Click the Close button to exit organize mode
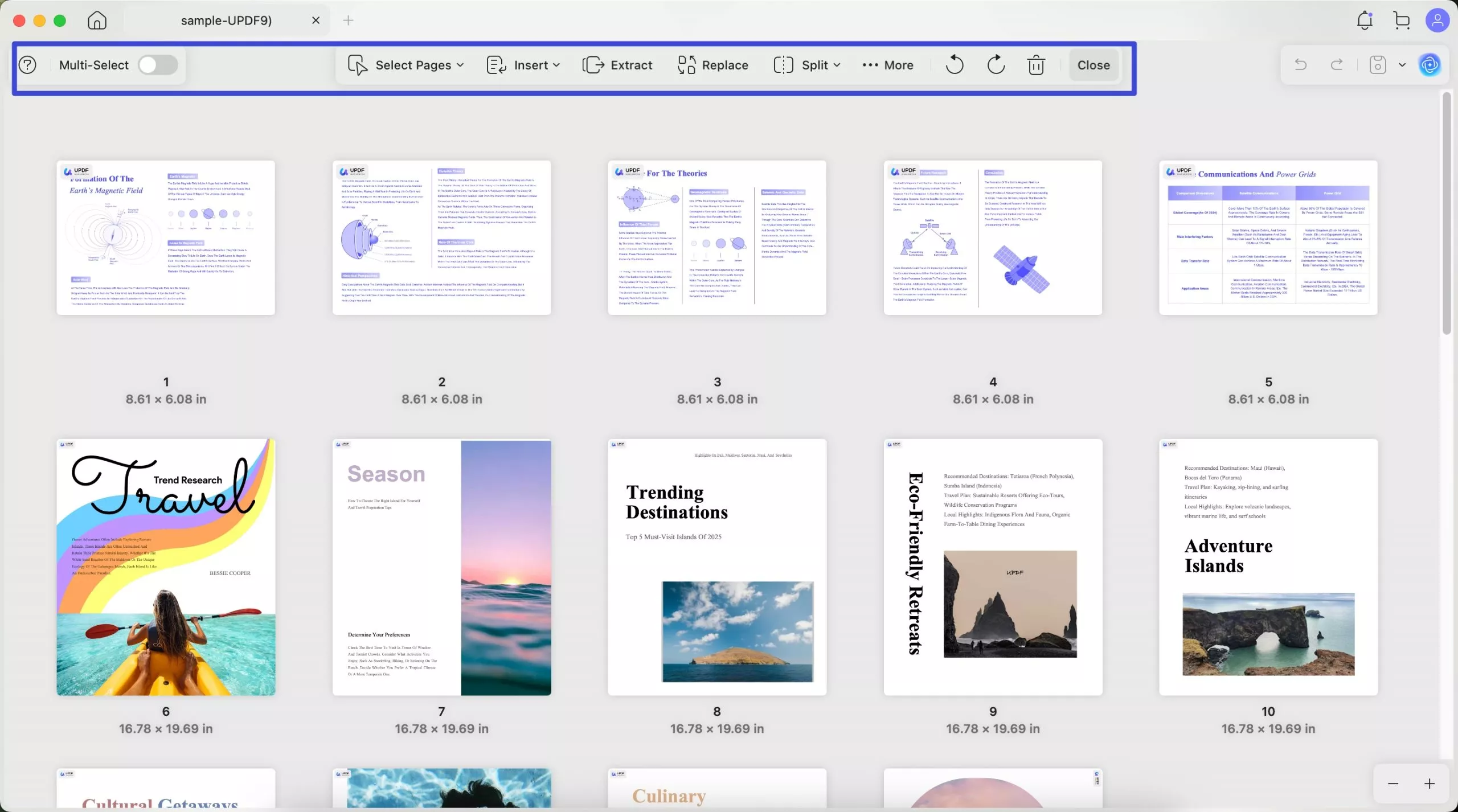 (x=1092, y=65)
